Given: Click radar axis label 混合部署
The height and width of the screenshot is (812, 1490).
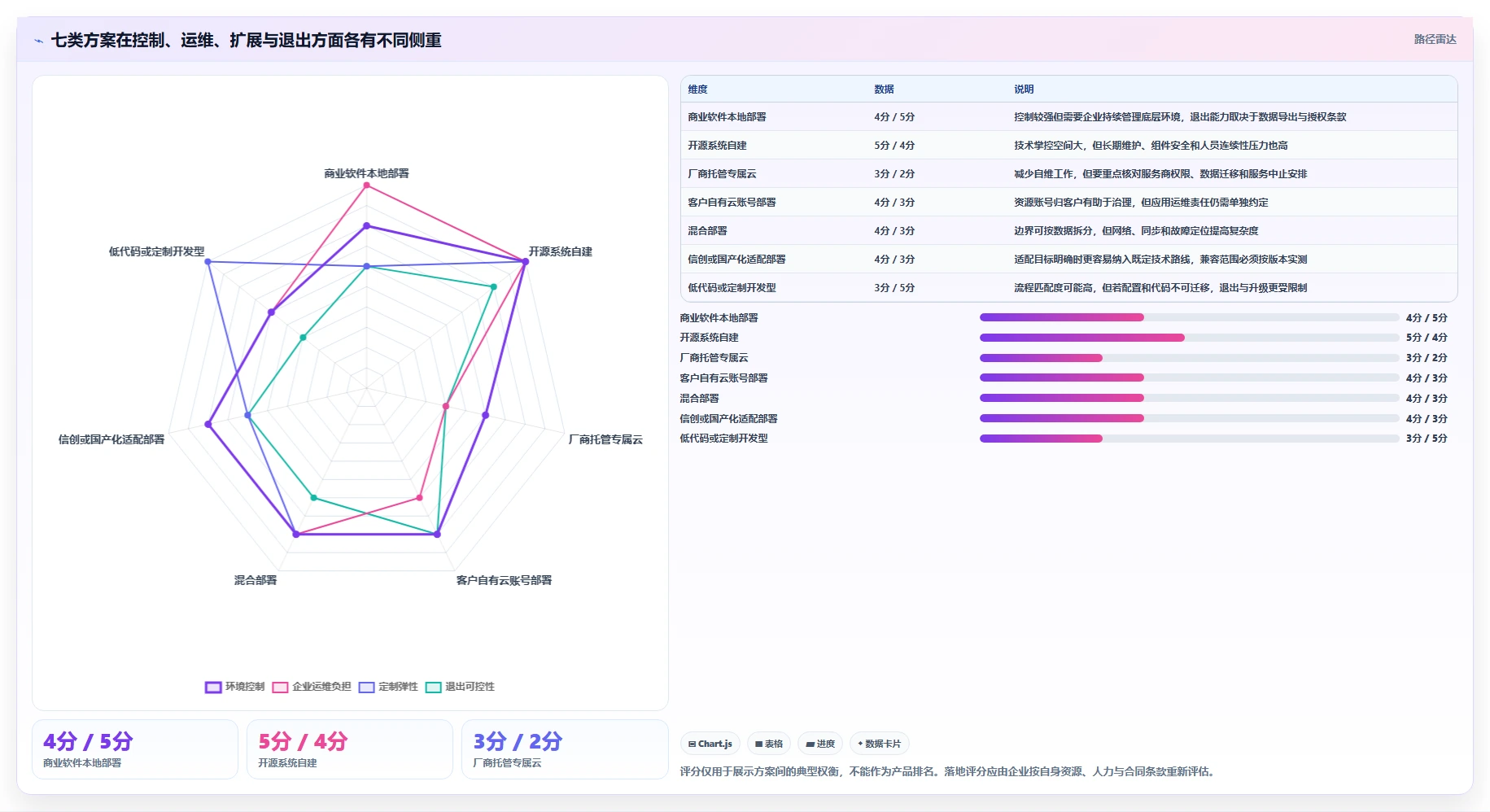Looking at the screenshot, I should coord(256,580).
